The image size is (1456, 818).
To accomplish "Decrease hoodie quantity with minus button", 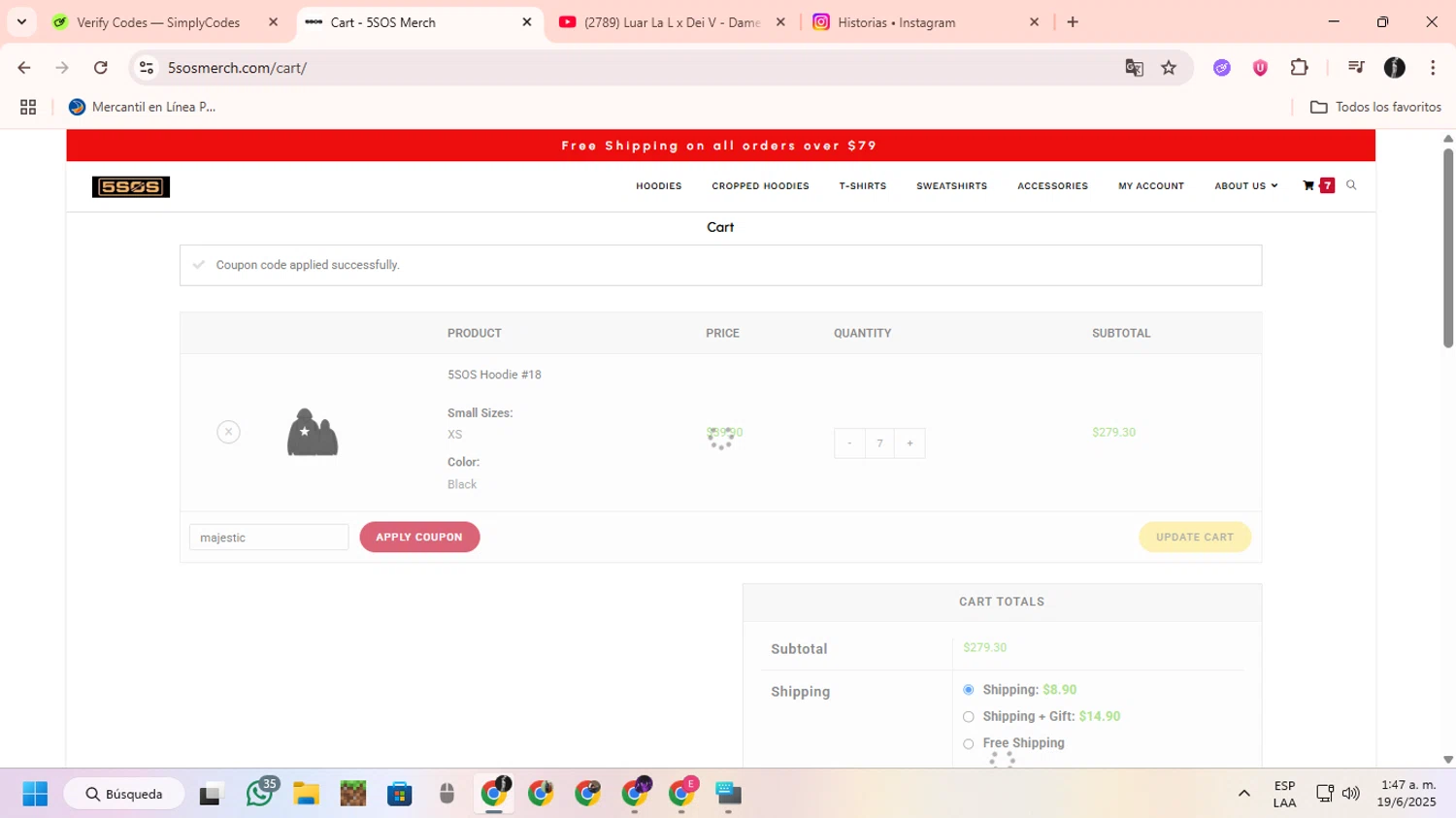I will click(x=849, y=443).
